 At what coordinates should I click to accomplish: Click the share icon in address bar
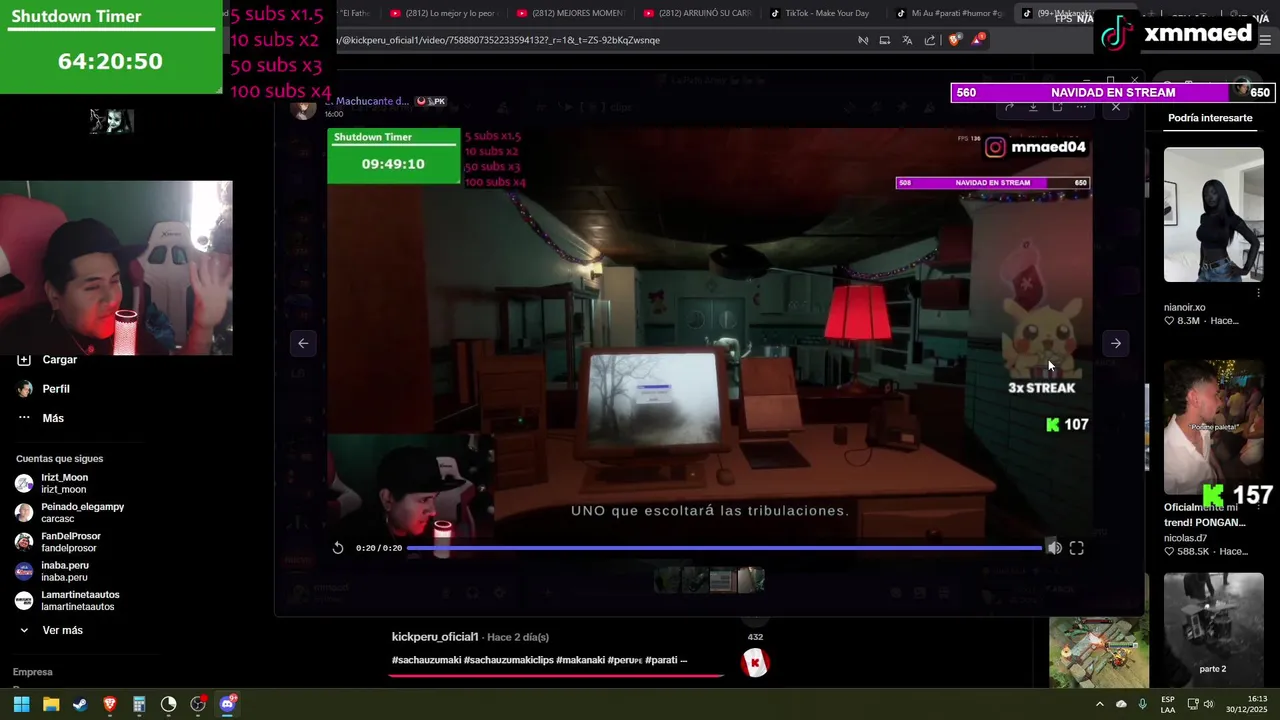[930, 40]
